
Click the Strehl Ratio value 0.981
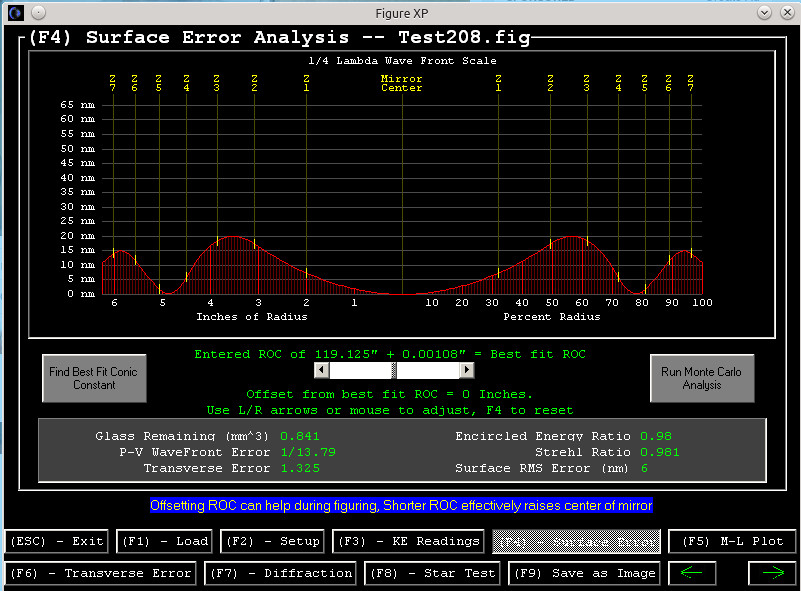tap(660, 452)
